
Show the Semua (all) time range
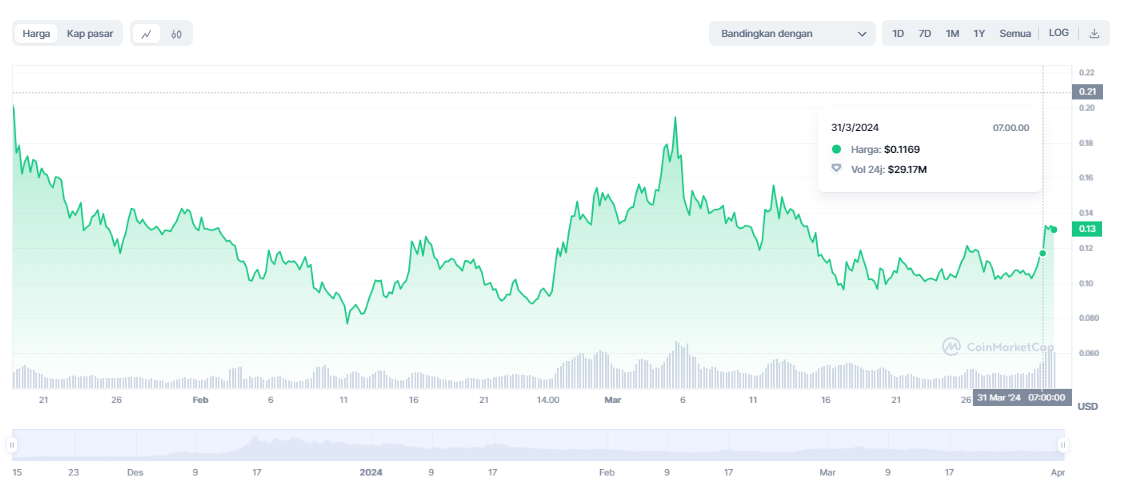click(x=1015, y=34)
